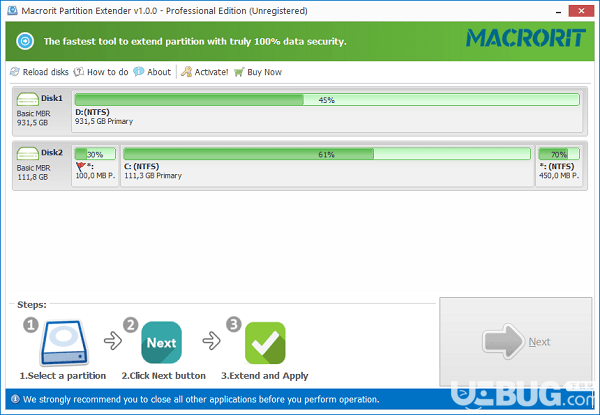Viewport: 600px width, 415px height.
Task: Click the fastest tool banner slogan
Action: [x=195, y=41]
